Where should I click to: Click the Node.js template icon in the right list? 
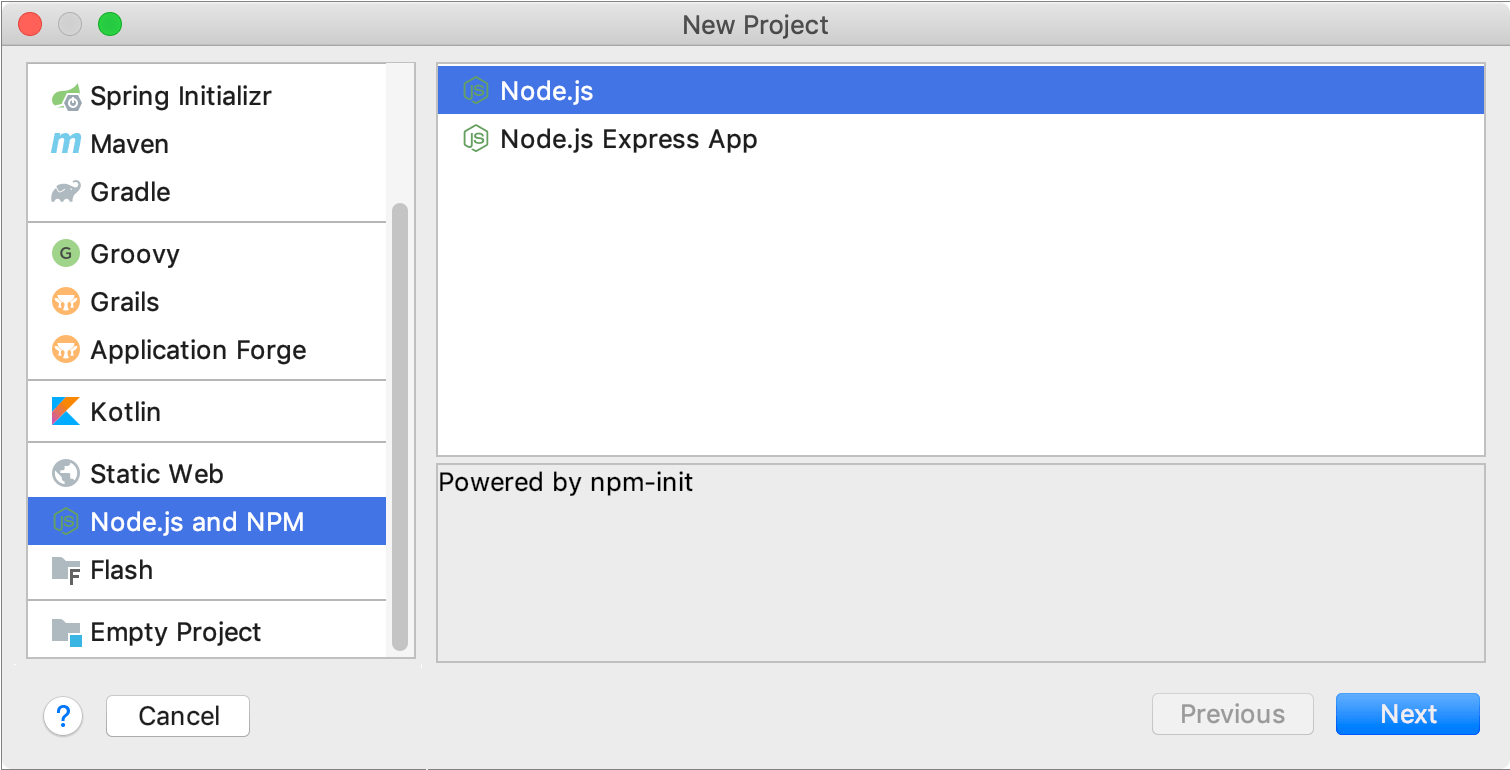point(475,91)
